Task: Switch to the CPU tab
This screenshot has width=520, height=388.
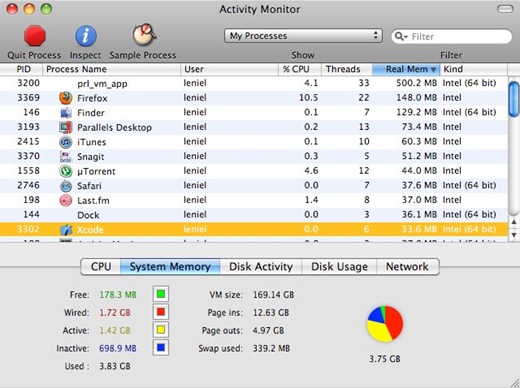Action: coord(101,267)
